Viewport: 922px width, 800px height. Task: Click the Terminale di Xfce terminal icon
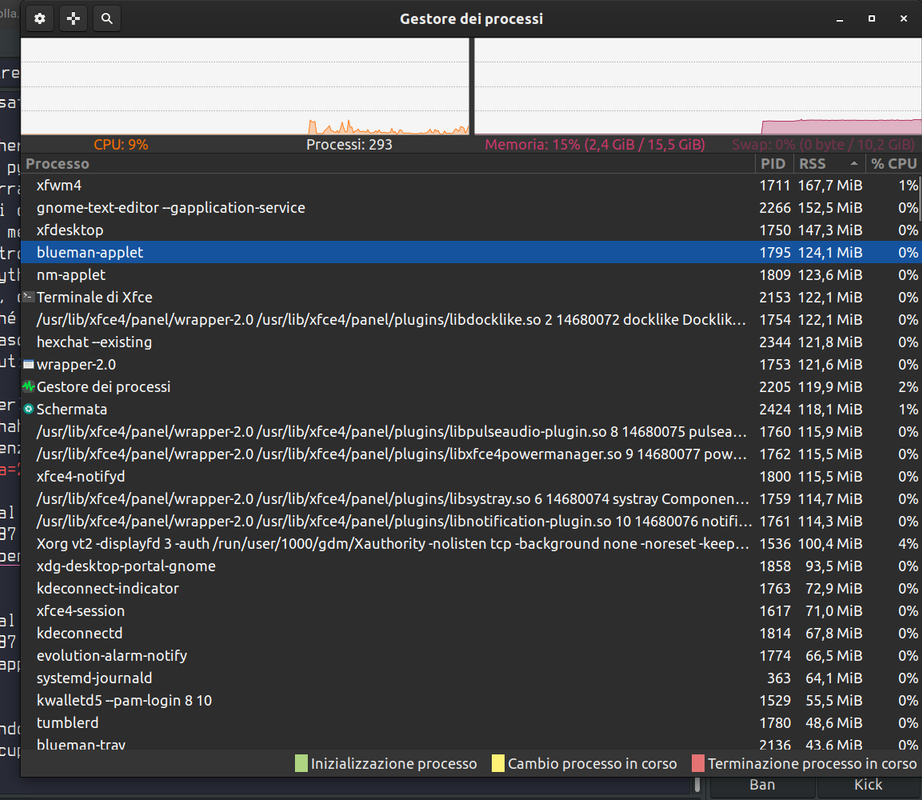pos(28,297)
